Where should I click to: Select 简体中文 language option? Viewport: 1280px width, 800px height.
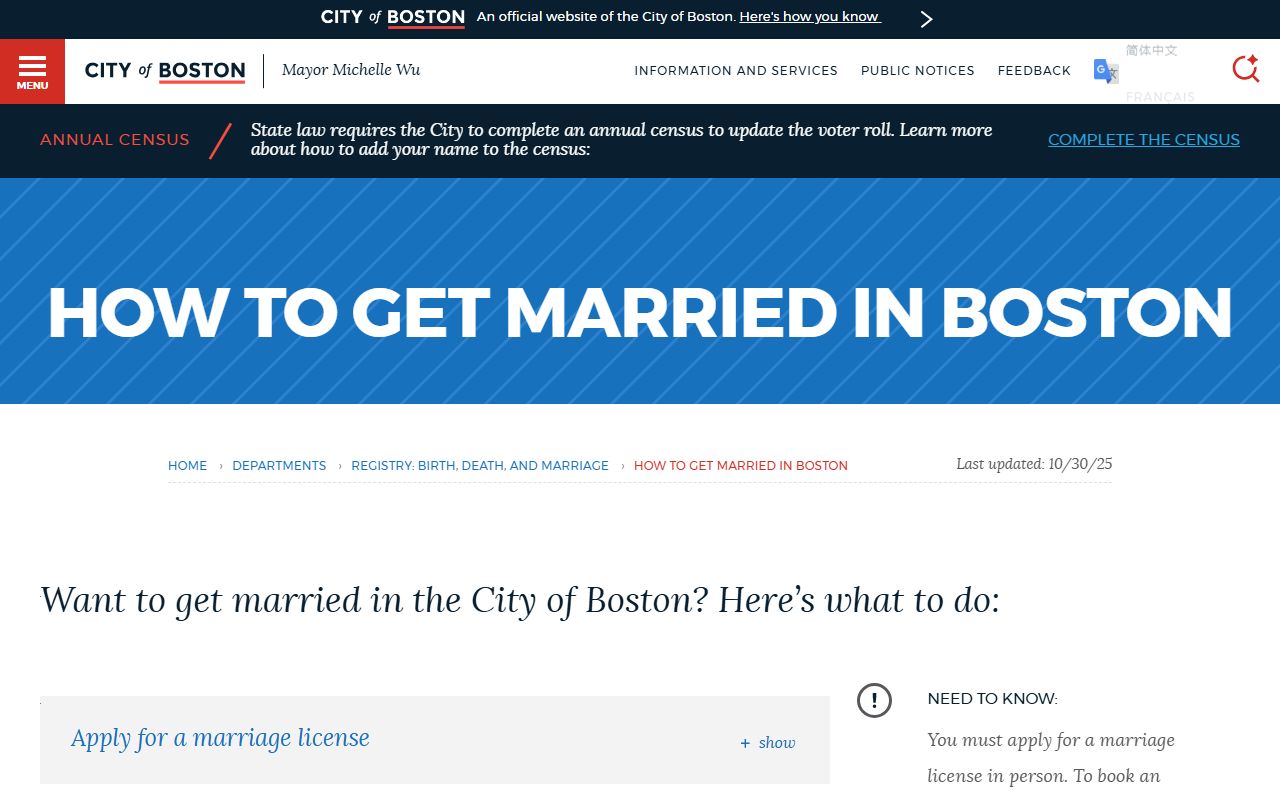tap(1152, 50)
